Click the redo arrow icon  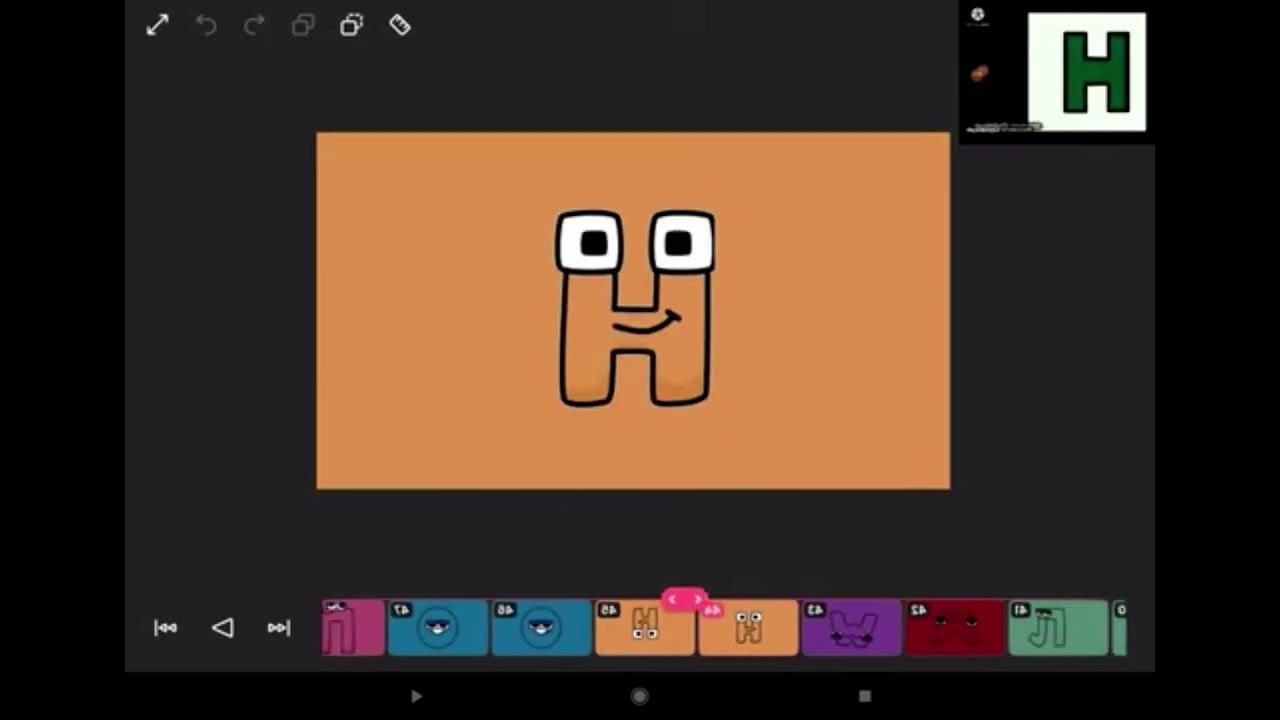(254, 26)
